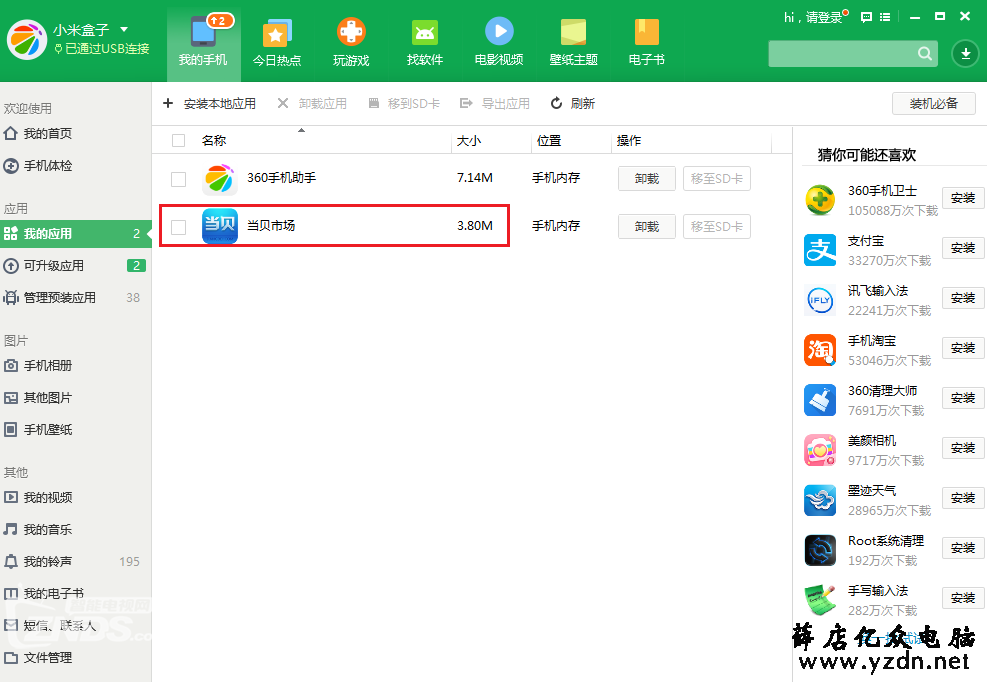Toggle the select-all checkbox in header
987x682 pixels.
click(179, 140)
